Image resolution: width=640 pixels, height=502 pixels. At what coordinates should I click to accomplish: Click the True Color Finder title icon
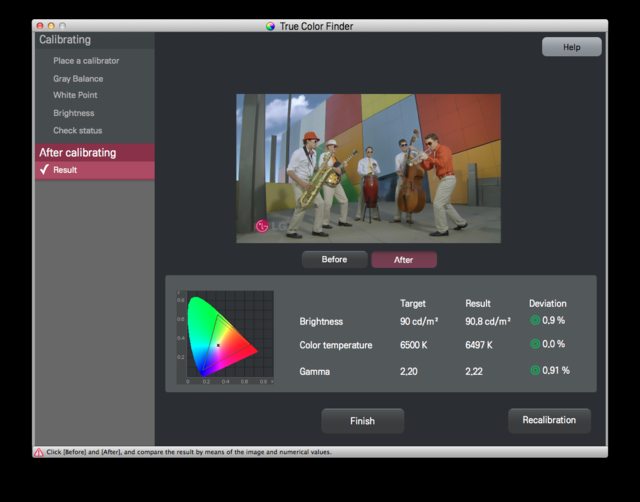pyautogui.click(x=270, y=26)
